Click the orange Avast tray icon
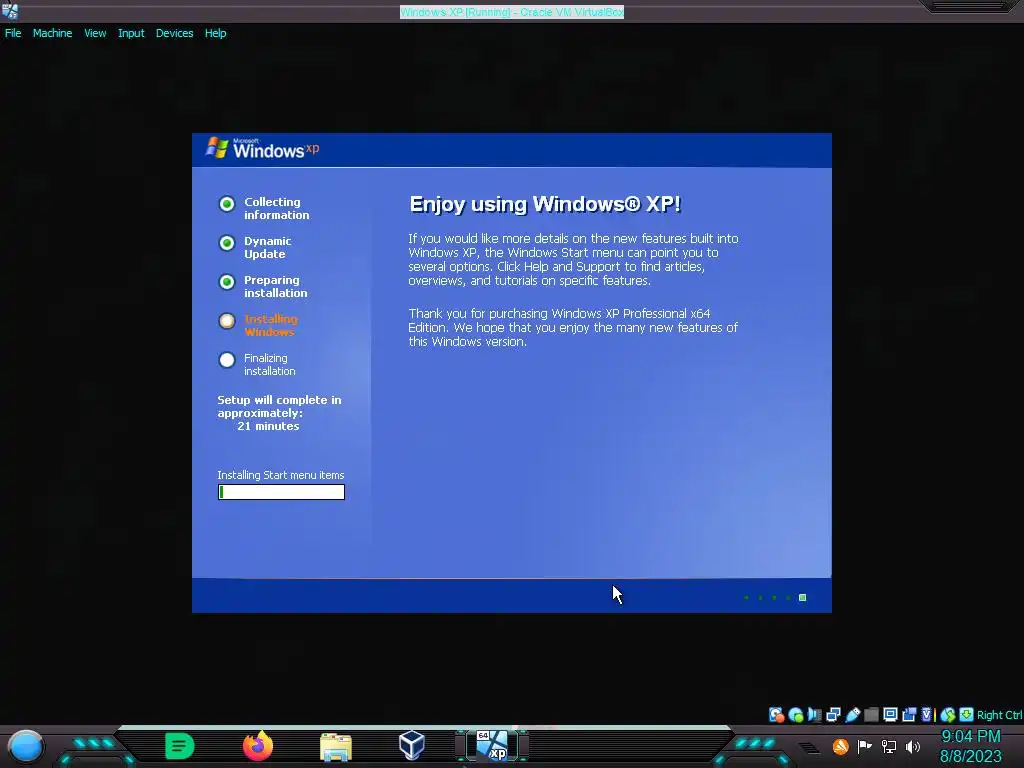Viewport: 1024px width, 768px height. [x=840, y=746]
